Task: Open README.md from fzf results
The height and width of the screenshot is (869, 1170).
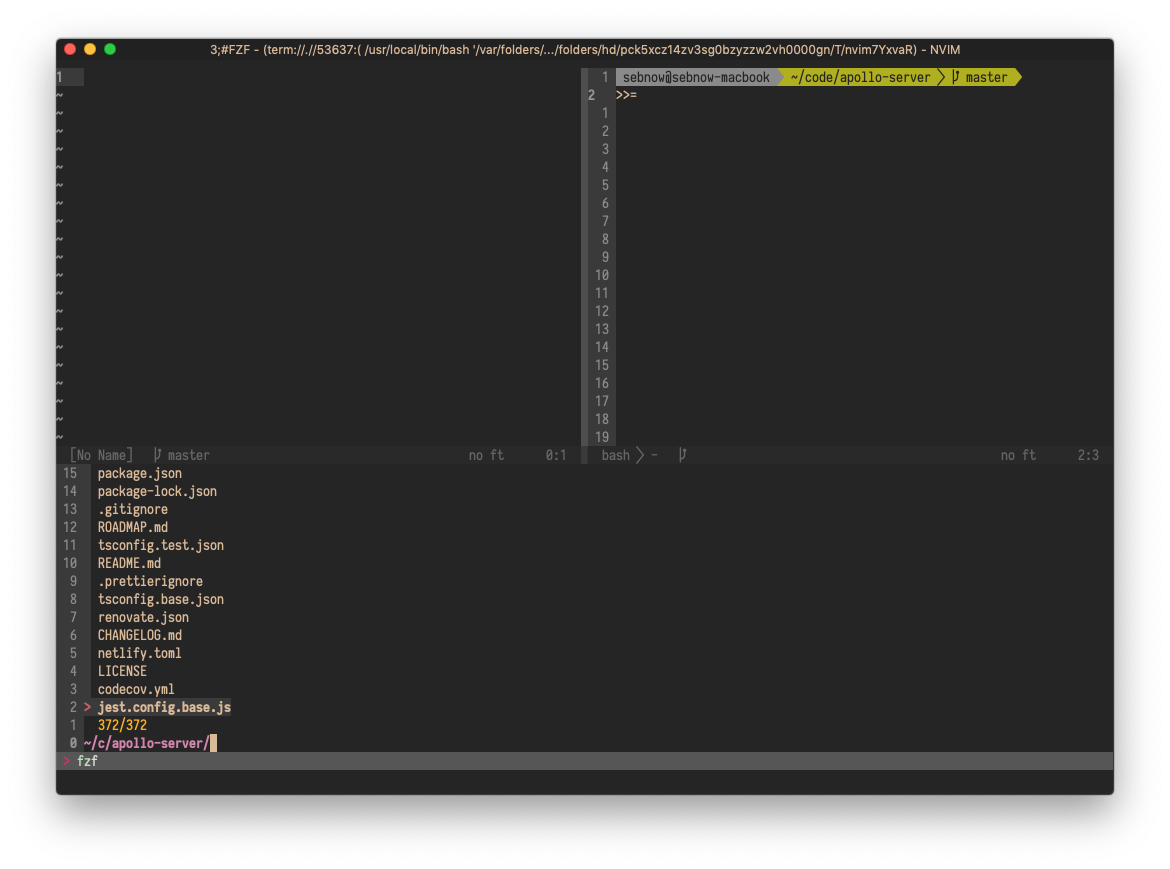Action: point(129,563)
